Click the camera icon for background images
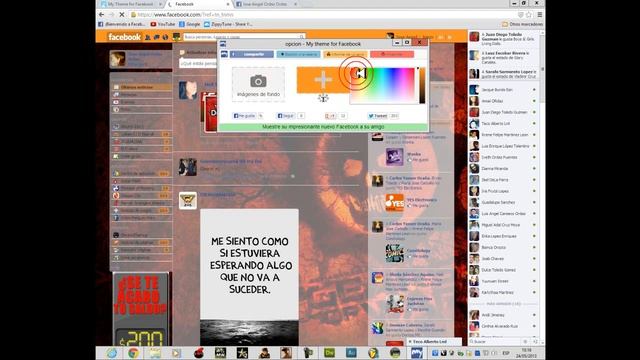The image size is (640, 360). click(x=258, y=81)
